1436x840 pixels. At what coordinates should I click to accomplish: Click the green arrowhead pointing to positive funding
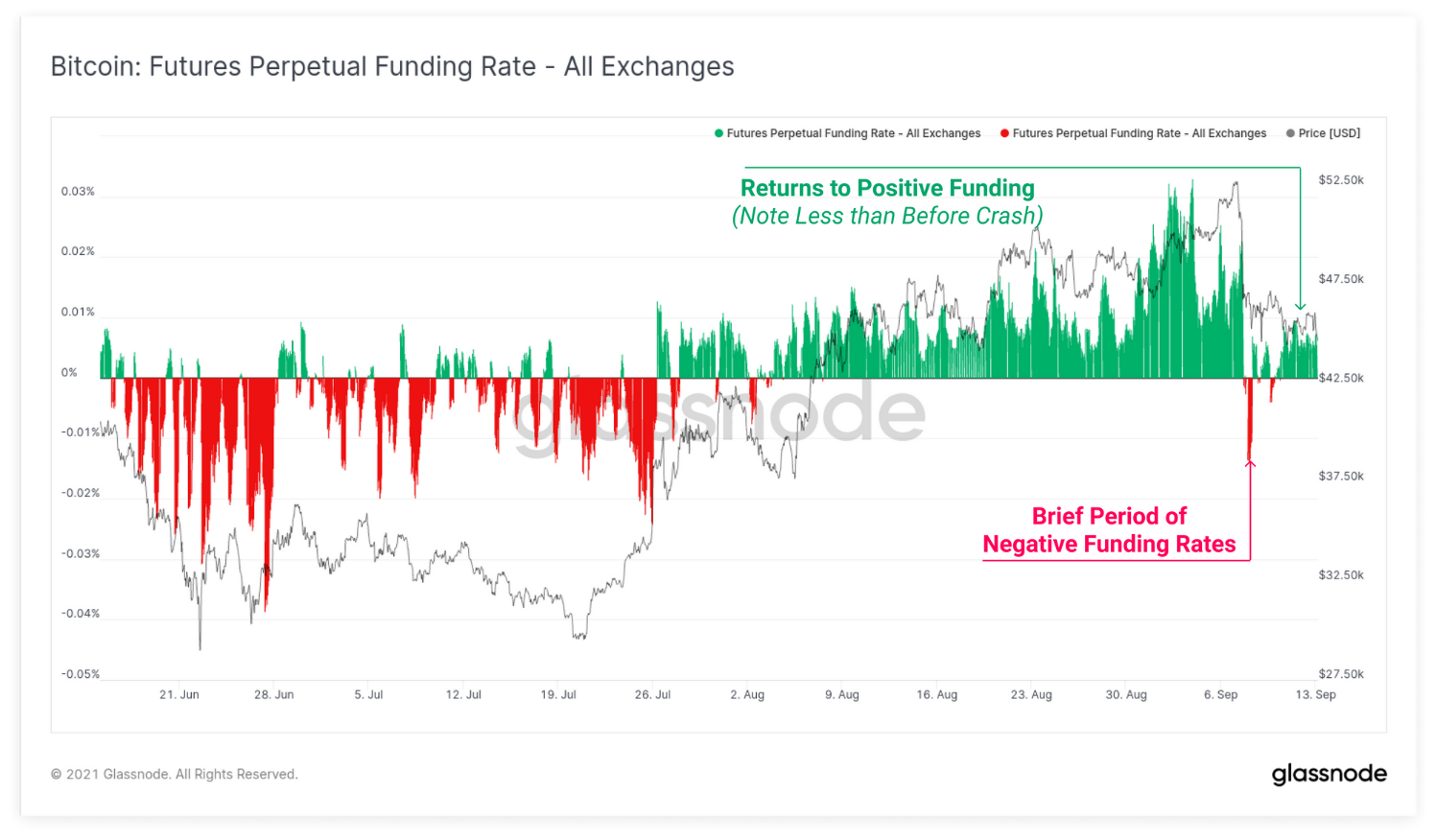tap(1300, 307)
